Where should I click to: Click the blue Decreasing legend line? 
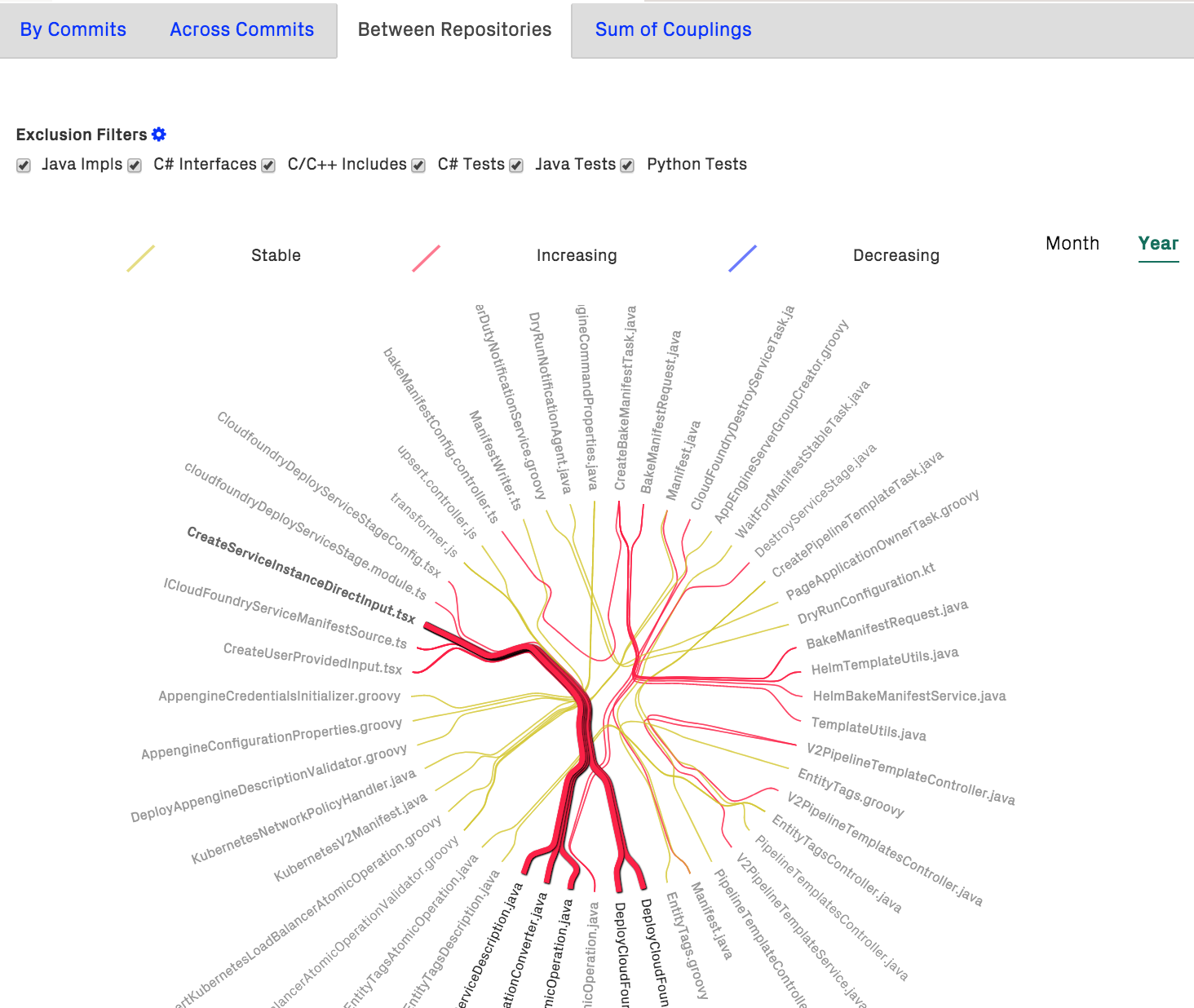click(x=742, y=259)
